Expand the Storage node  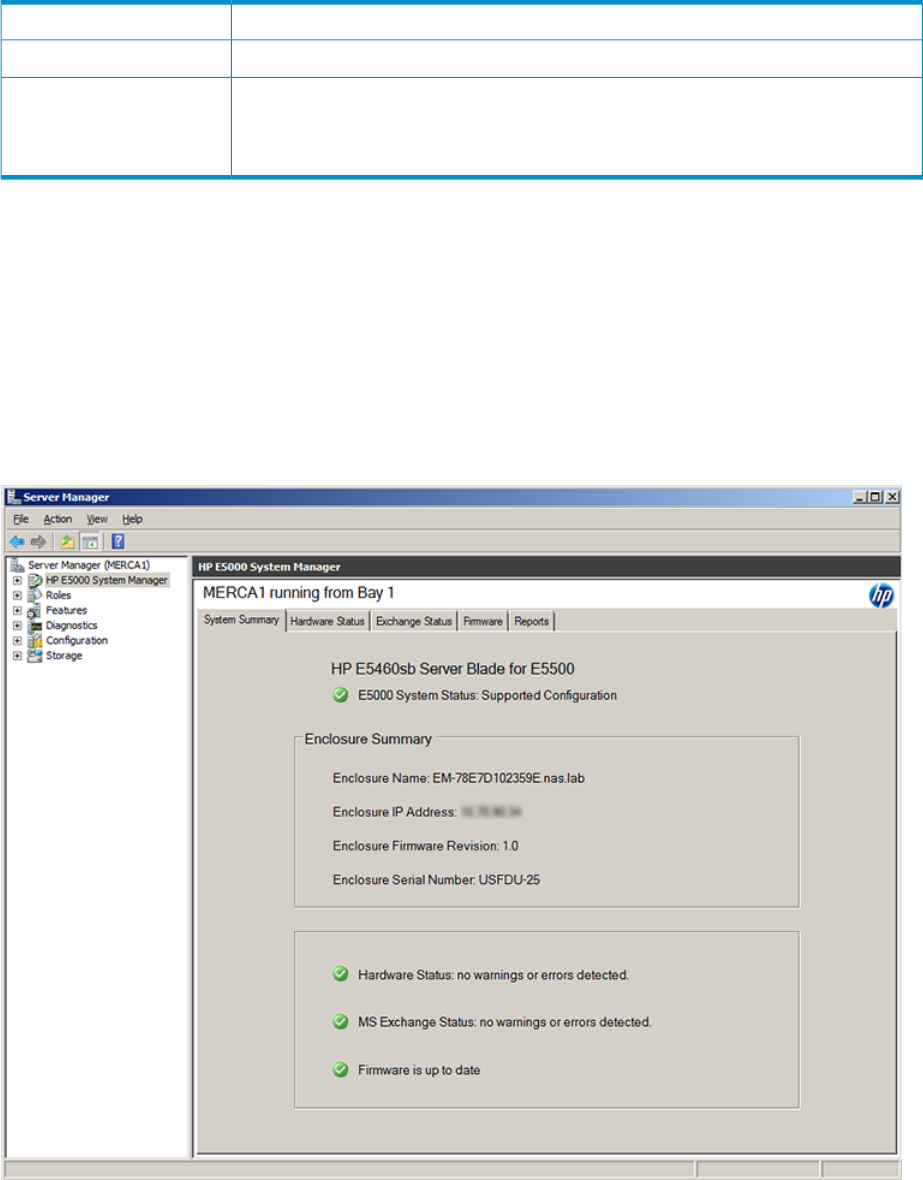(17, 655)
